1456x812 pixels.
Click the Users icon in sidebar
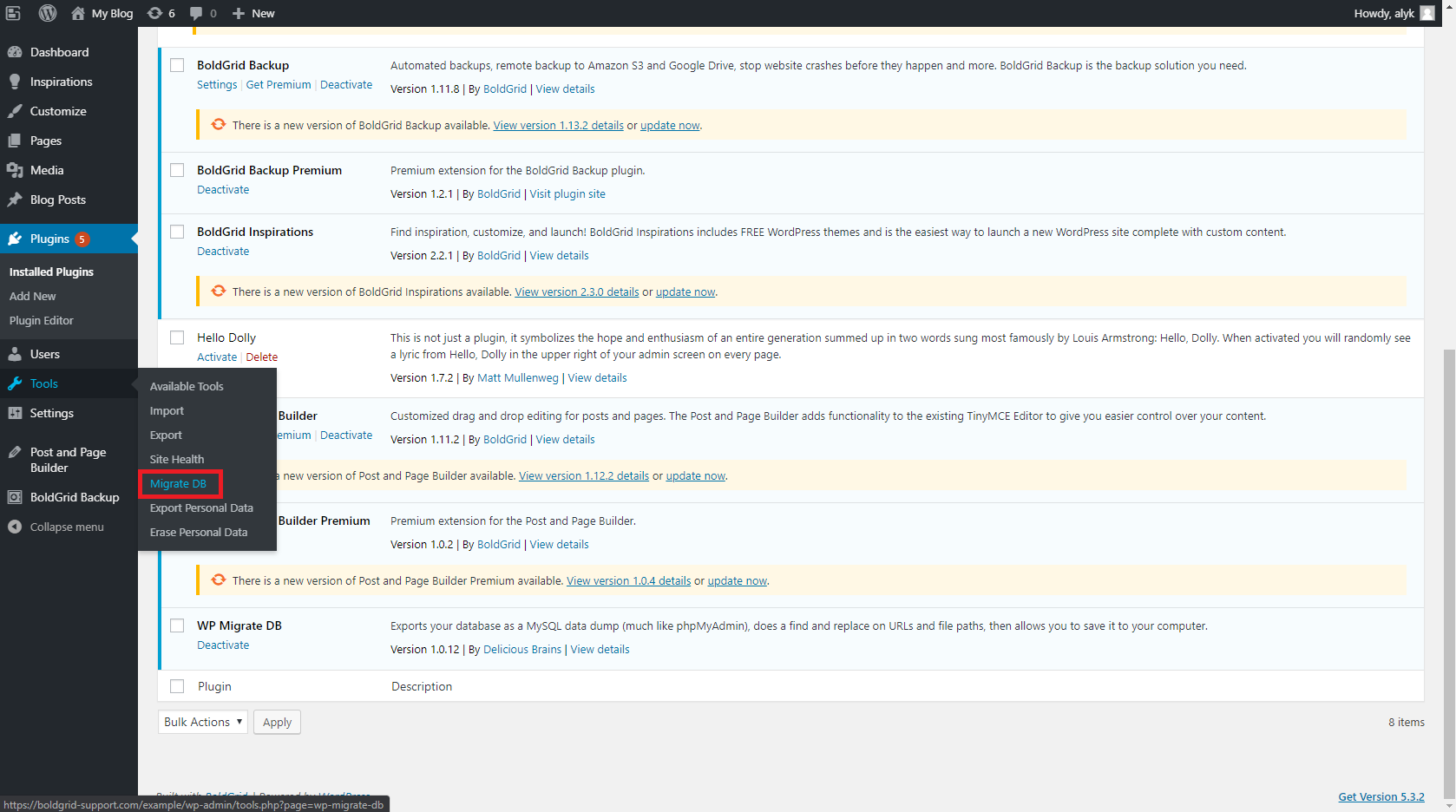[x=15, y=354]
